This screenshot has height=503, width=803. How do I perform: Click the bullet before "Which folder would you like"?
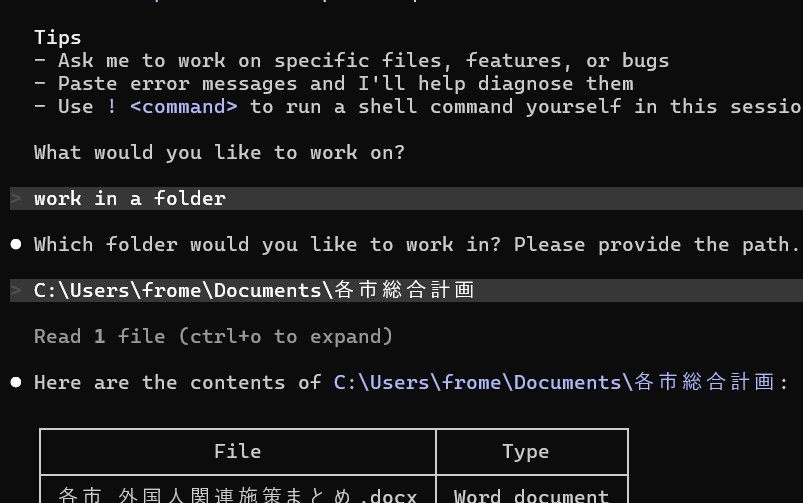point(16,244)
